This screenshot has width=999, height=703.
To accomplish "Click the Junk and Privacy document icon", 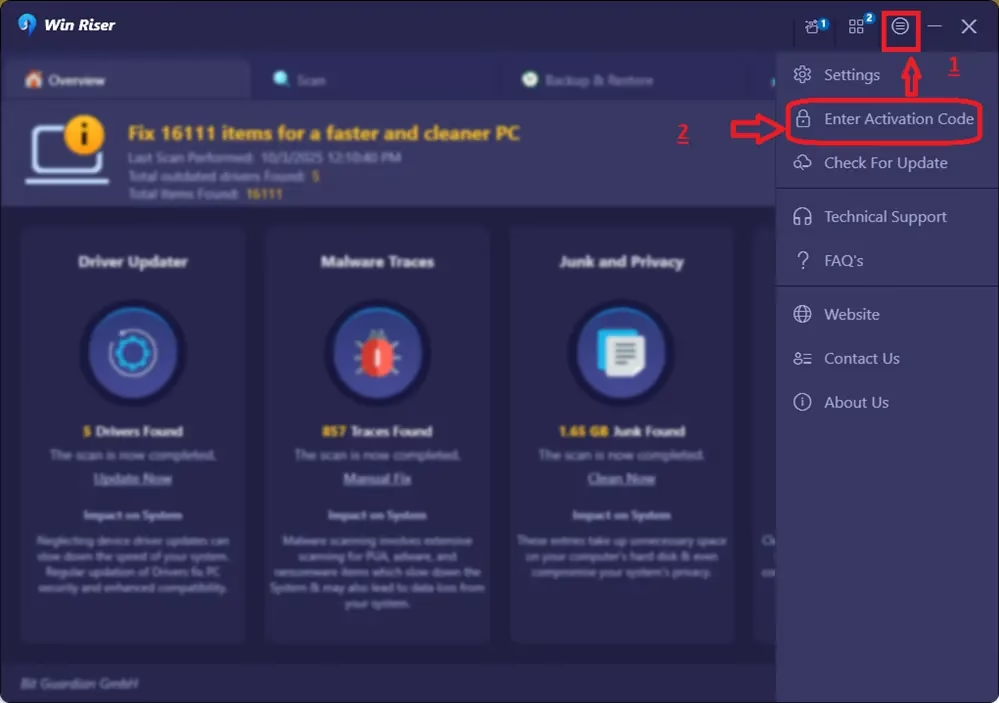I will click(621, 352).
